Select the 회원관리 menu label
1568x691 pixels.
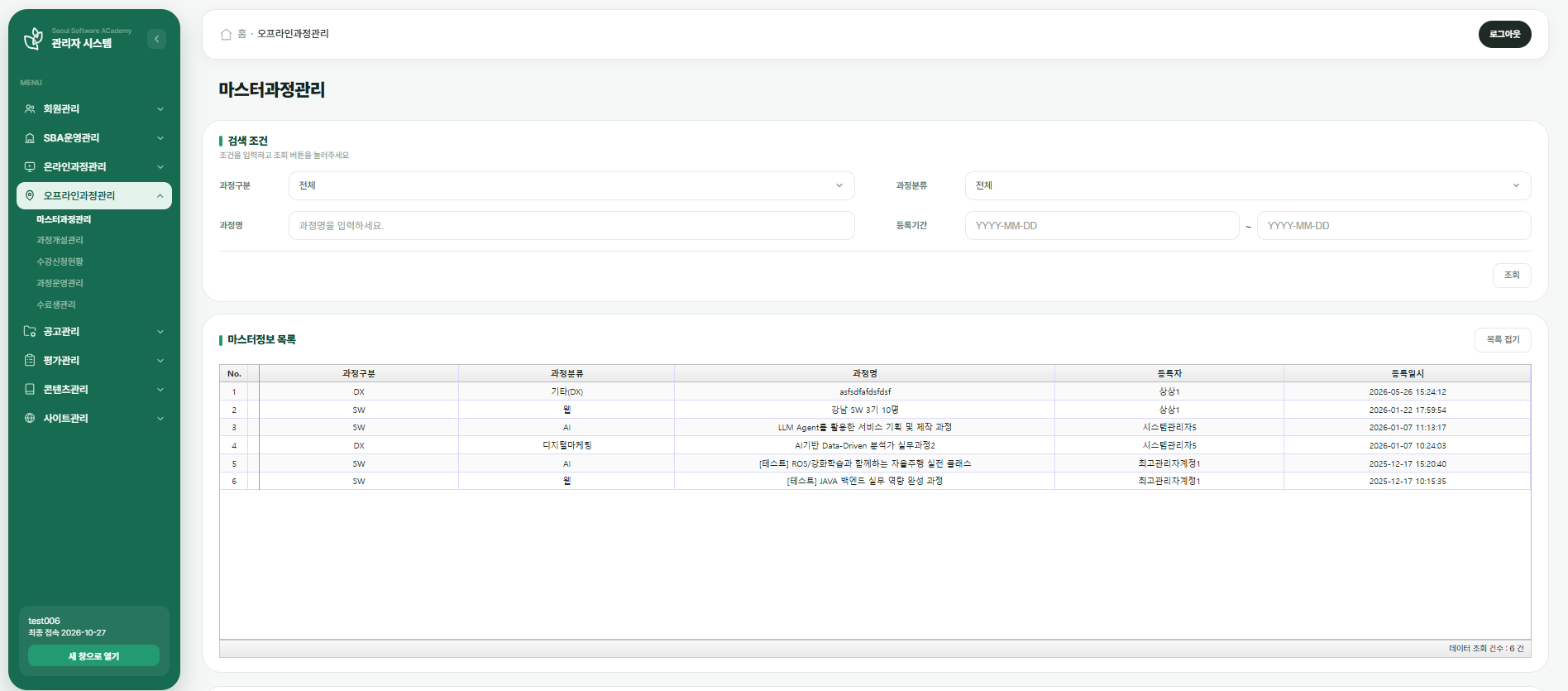(61, 109)
